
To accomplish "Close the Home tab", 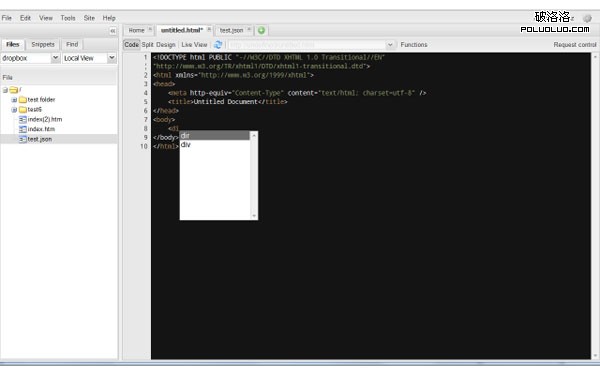I will (x=150, y=29).
